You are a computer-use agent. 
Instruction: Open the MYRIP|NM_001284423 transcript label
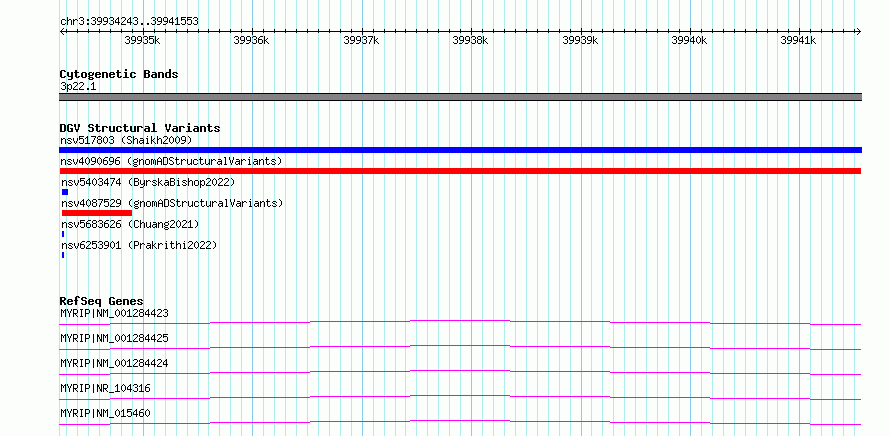[x=114, y=313]
